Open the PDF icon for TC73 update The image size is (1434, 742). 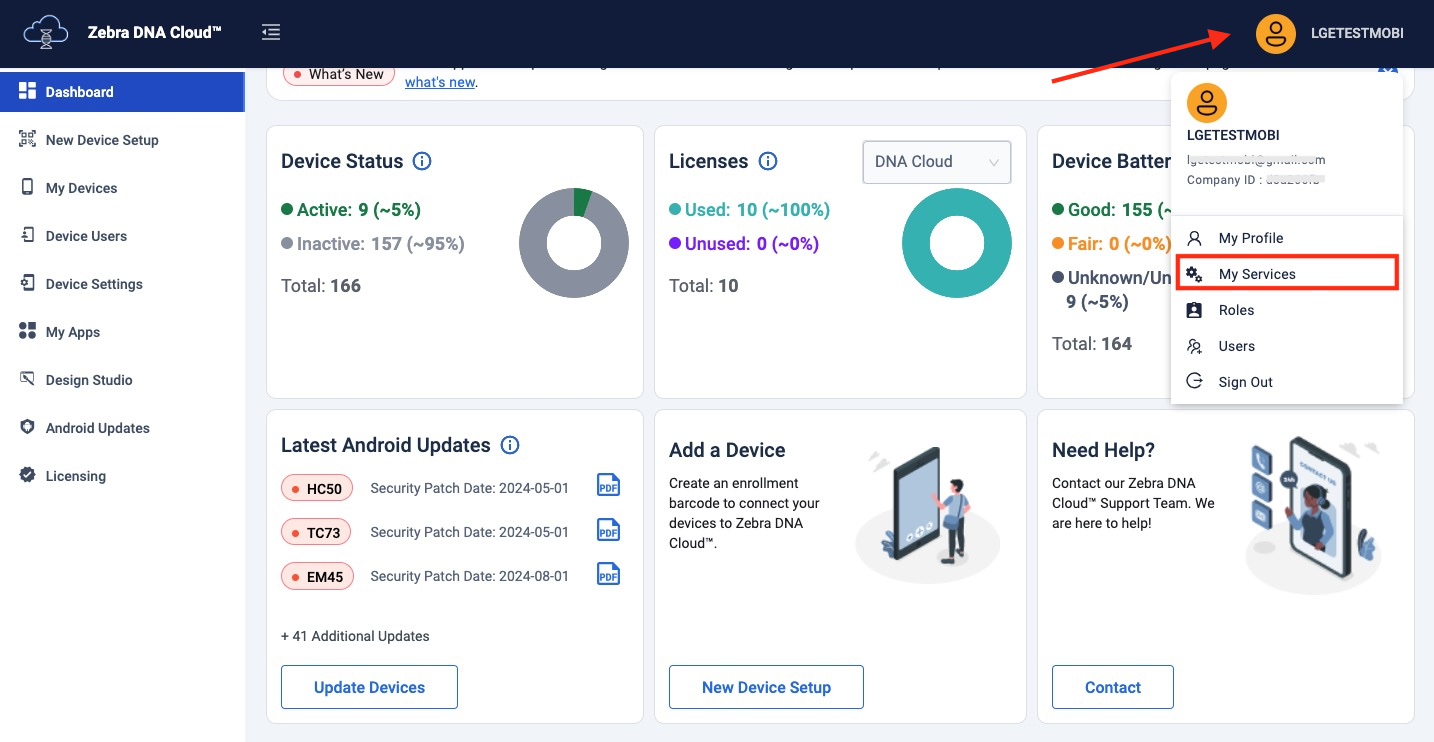click(x=608, y=530)
